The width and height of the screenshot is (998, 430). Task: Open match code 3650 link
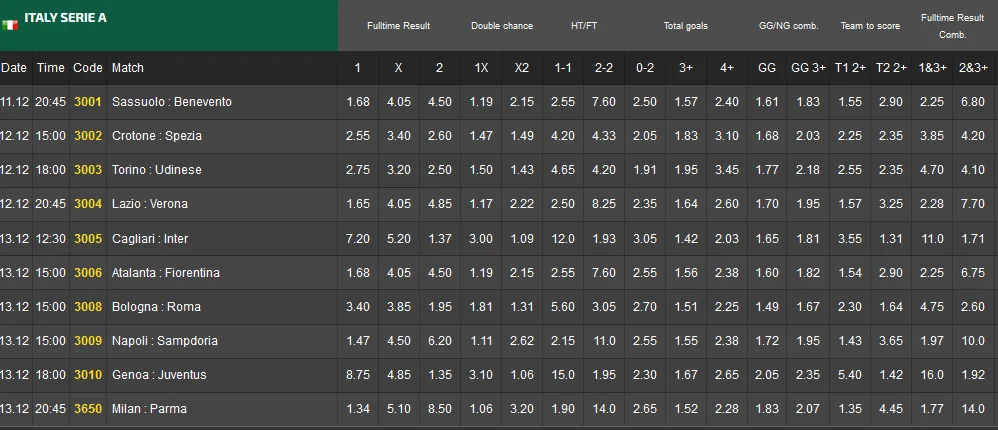click(x=88, y=408)
